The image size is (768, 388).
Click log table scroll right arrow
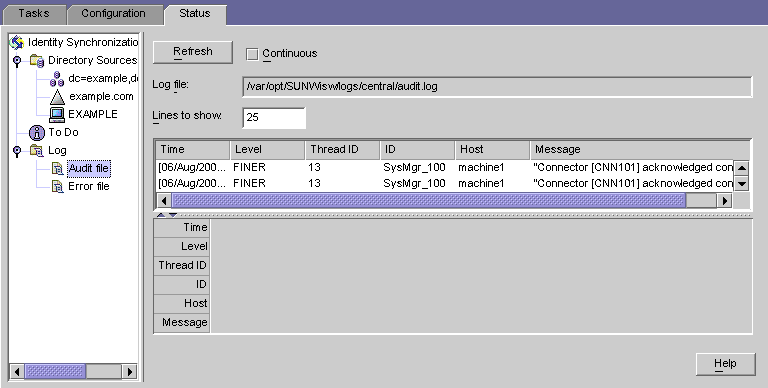[x=724, y=200]
